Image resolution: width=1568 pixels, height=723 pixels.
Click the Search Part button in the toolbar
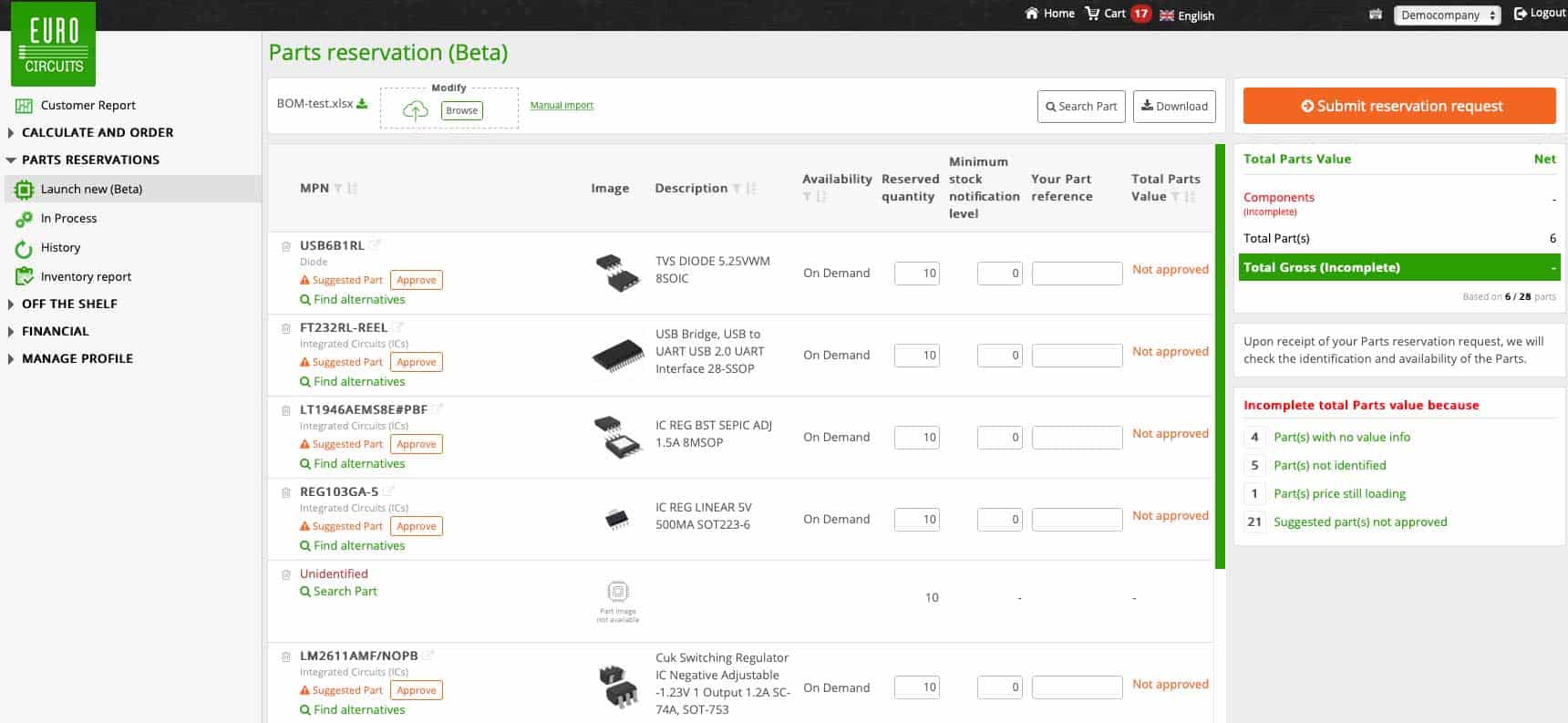[1081, 106]
